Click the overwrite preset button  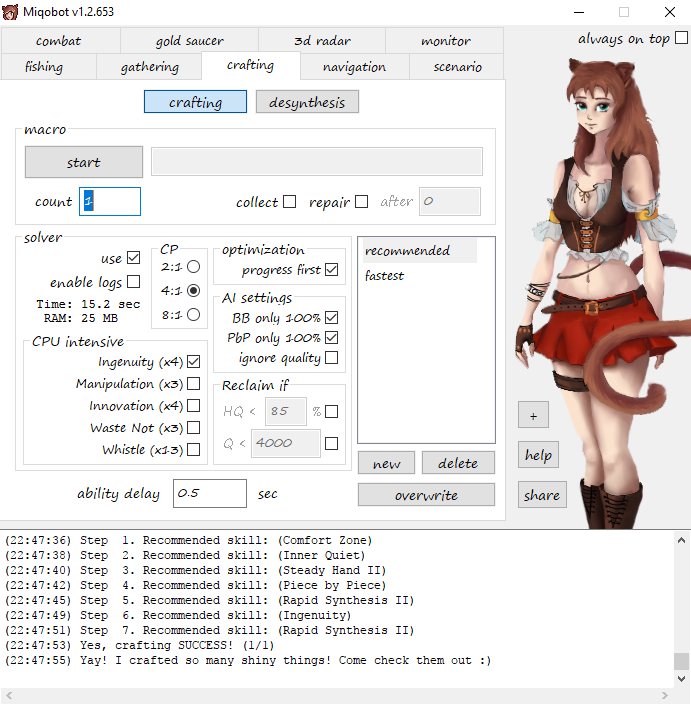427,495
